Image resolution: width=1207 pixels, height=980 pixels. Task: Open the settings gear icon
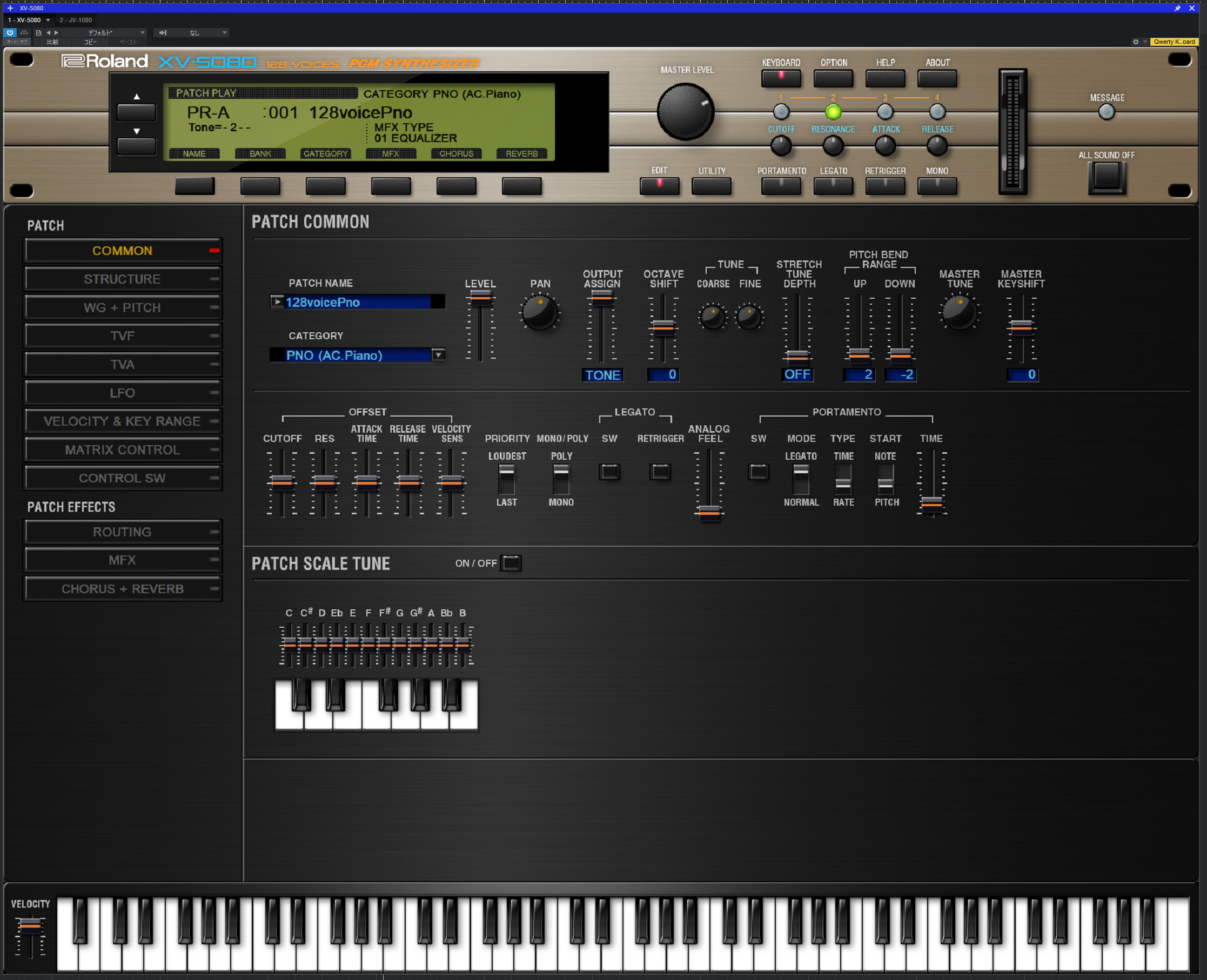[x=1135, y=42]
